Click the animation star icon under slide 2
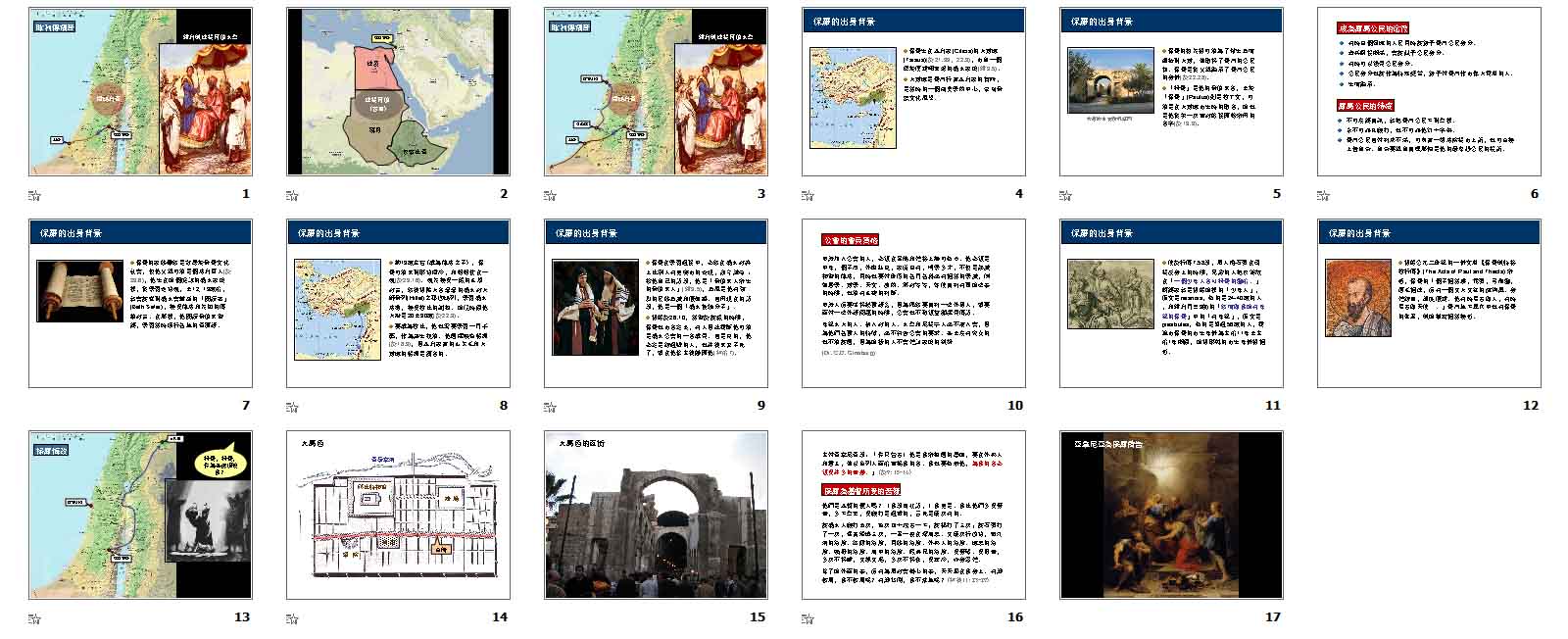Screen dimensions: 1568x639 (293, 194)
